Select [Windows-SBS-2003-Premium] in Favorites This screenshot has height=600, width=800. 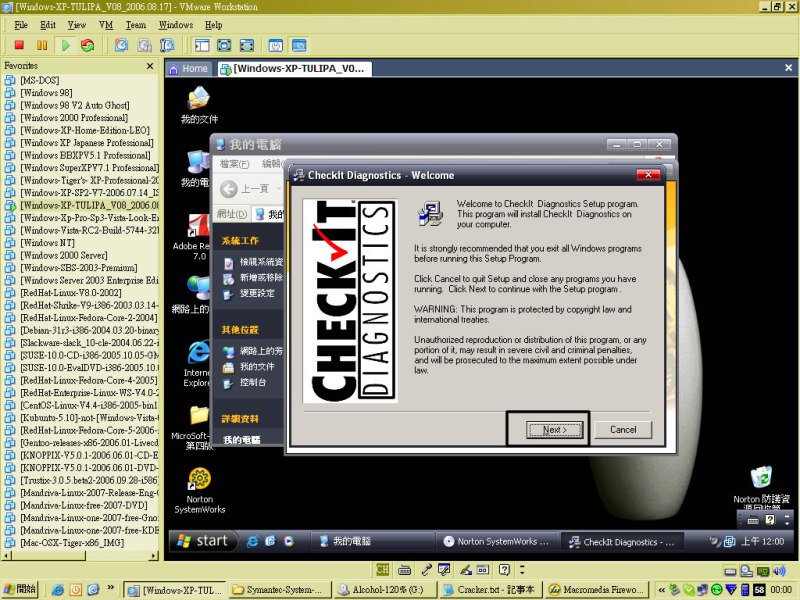78,267
